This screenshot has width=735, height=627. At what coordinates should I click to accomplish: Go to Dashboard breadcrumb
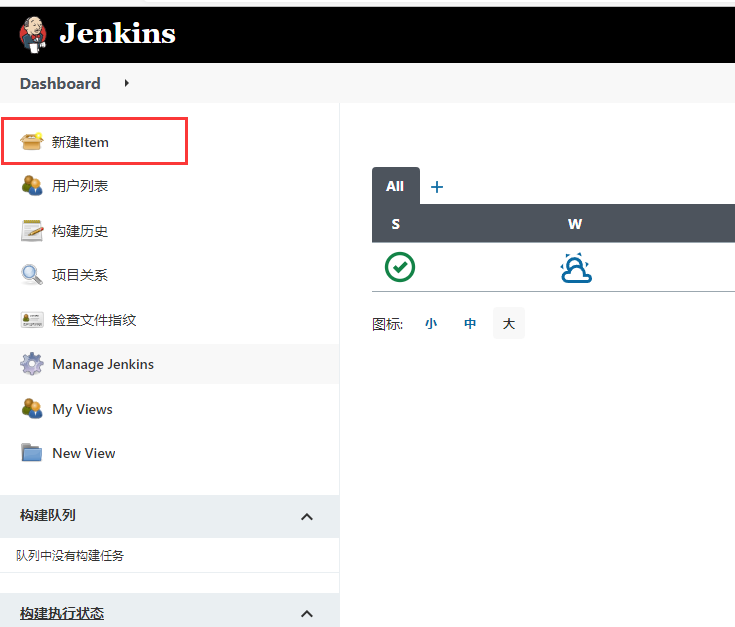pyautogui.click(x=60, y=83)
